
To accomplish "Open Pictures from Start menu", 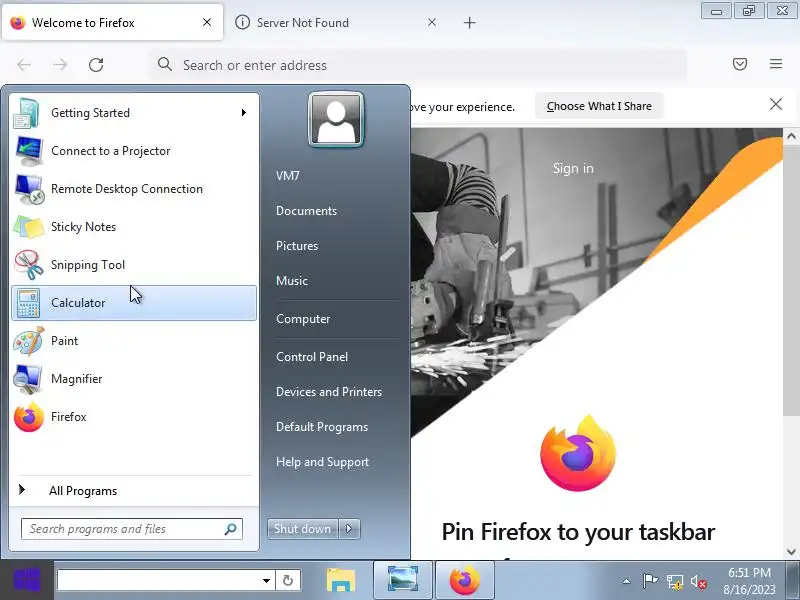I will (x=297, y=246).
